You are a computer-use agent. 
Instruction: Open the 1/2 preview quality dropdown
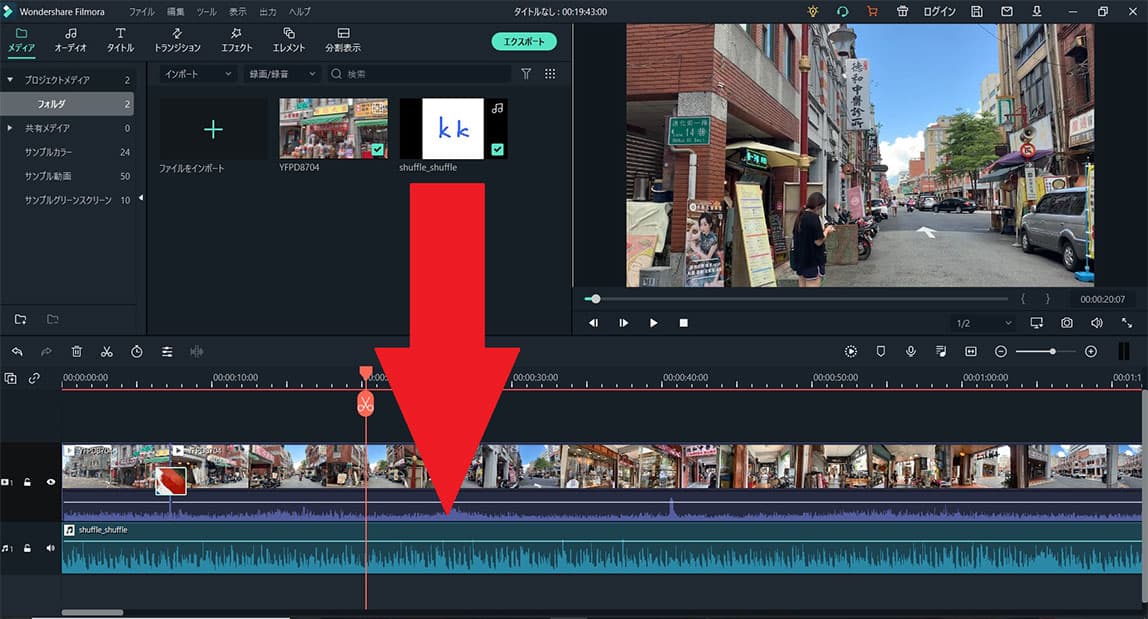(983, 323)
